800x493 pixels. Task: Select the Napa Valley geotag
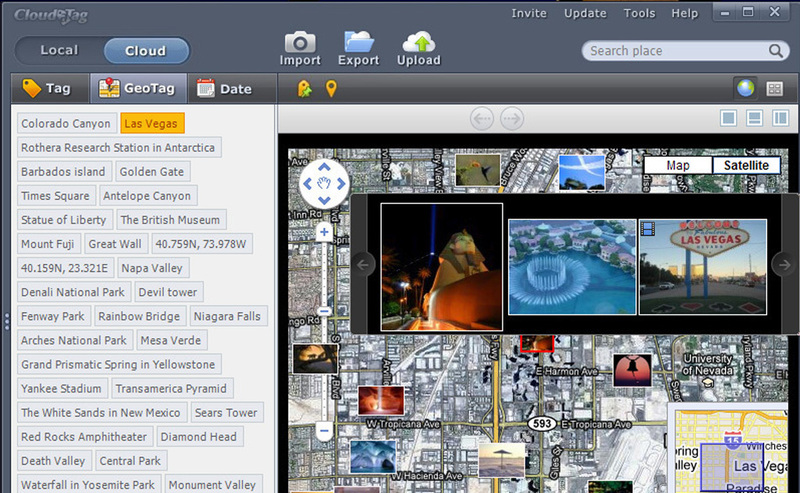click(x=152, y=268)
